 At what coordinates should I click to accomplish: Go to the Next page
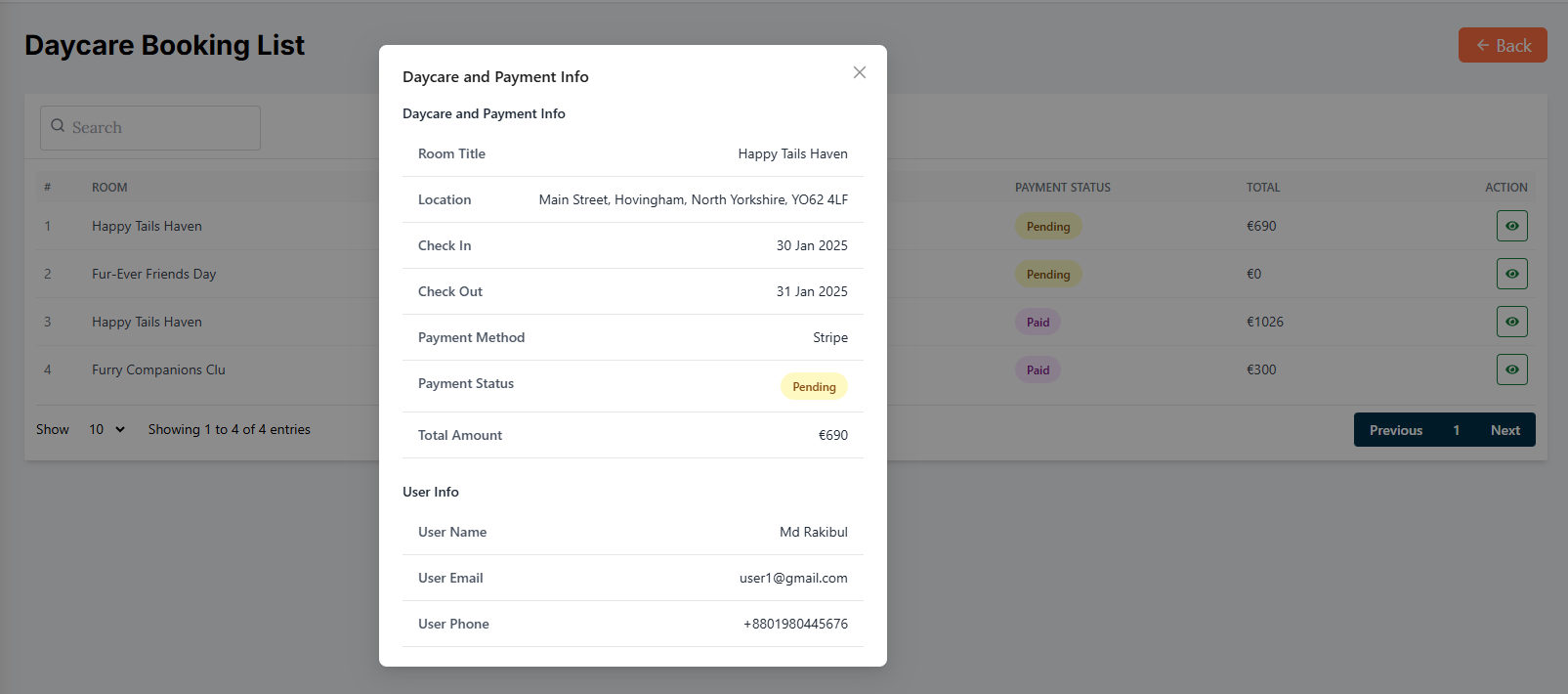1504,430
